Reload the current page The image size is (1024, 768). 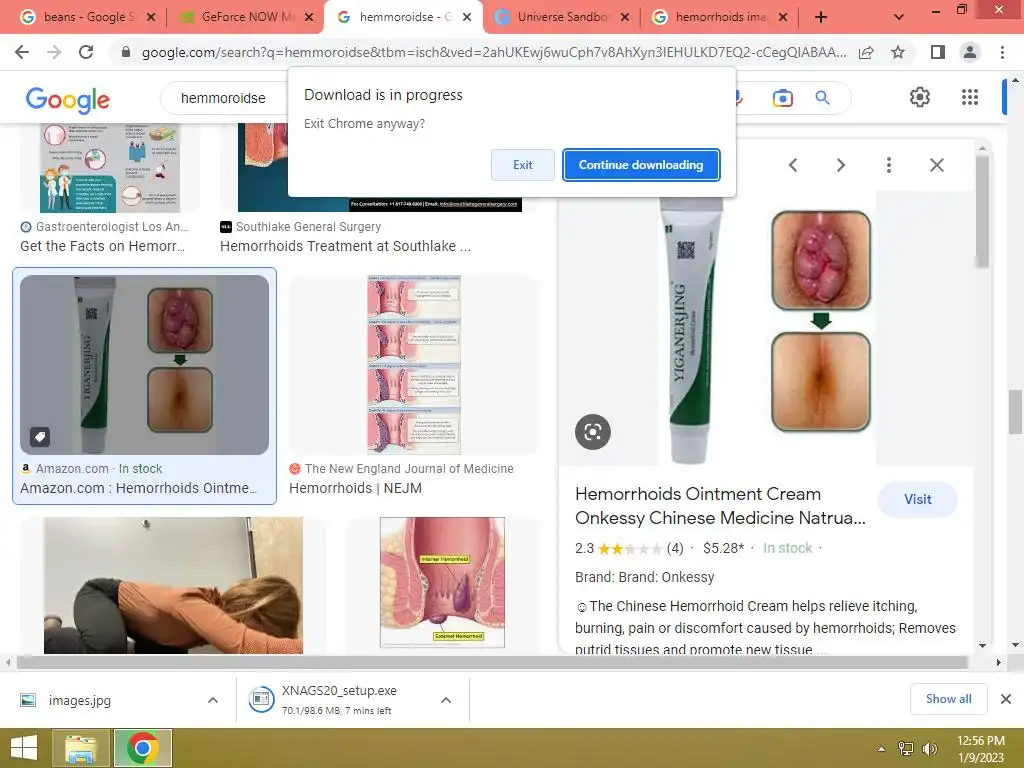tap(86, 52)
